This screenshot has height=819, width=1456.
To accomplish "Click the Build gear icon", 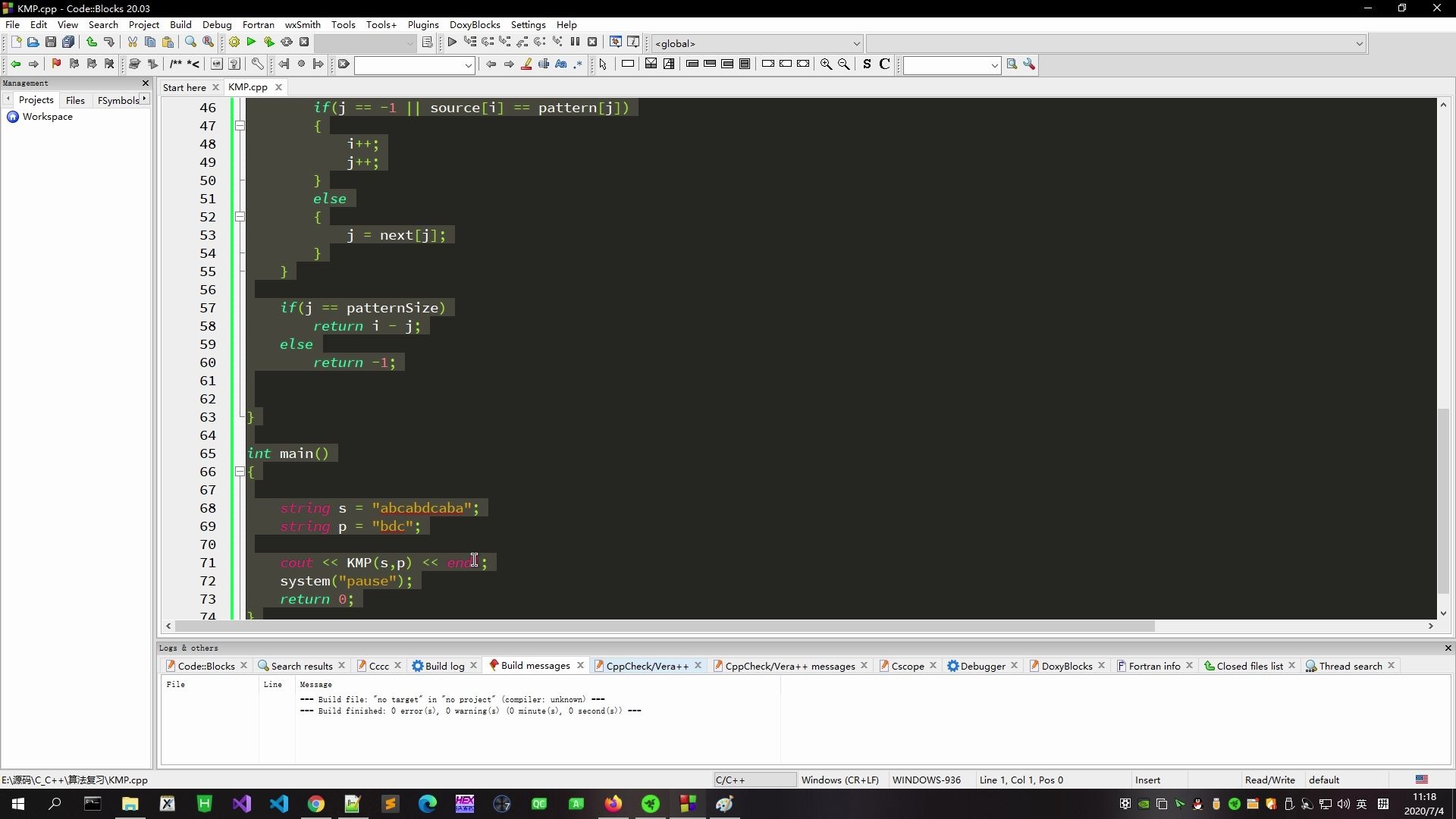I will 234,42.
